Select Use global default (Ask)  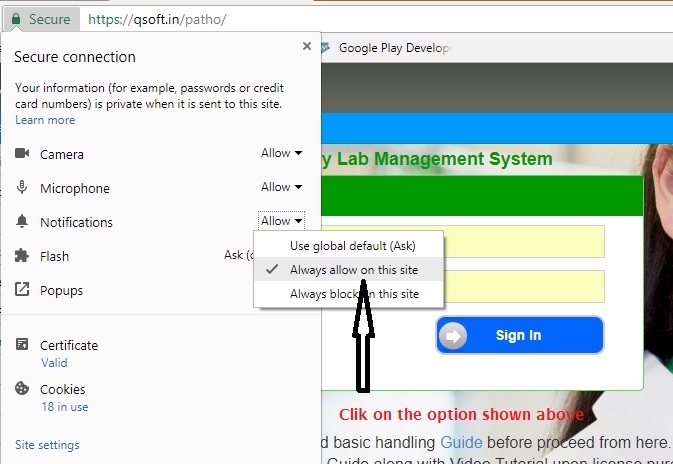coord(352,246)
